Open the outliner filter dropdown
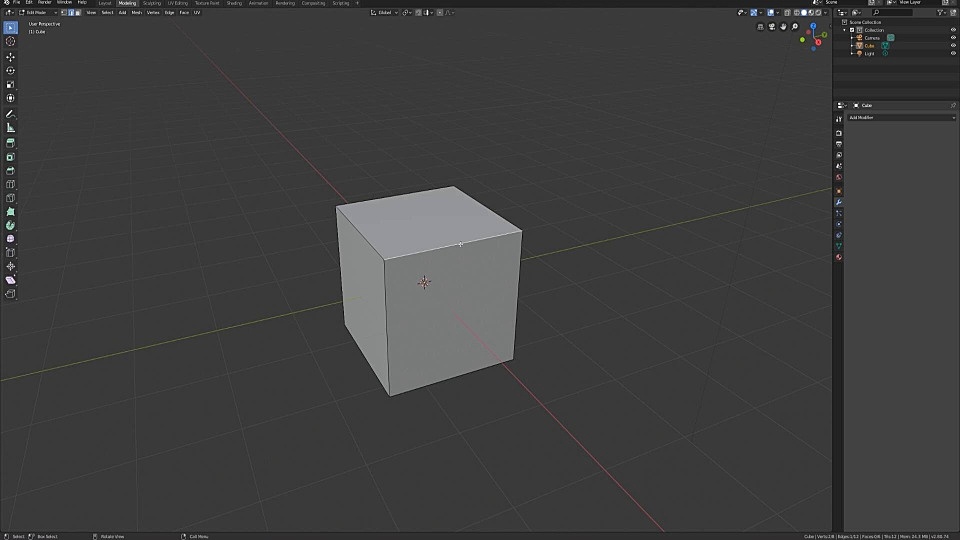 click(942, 12)
